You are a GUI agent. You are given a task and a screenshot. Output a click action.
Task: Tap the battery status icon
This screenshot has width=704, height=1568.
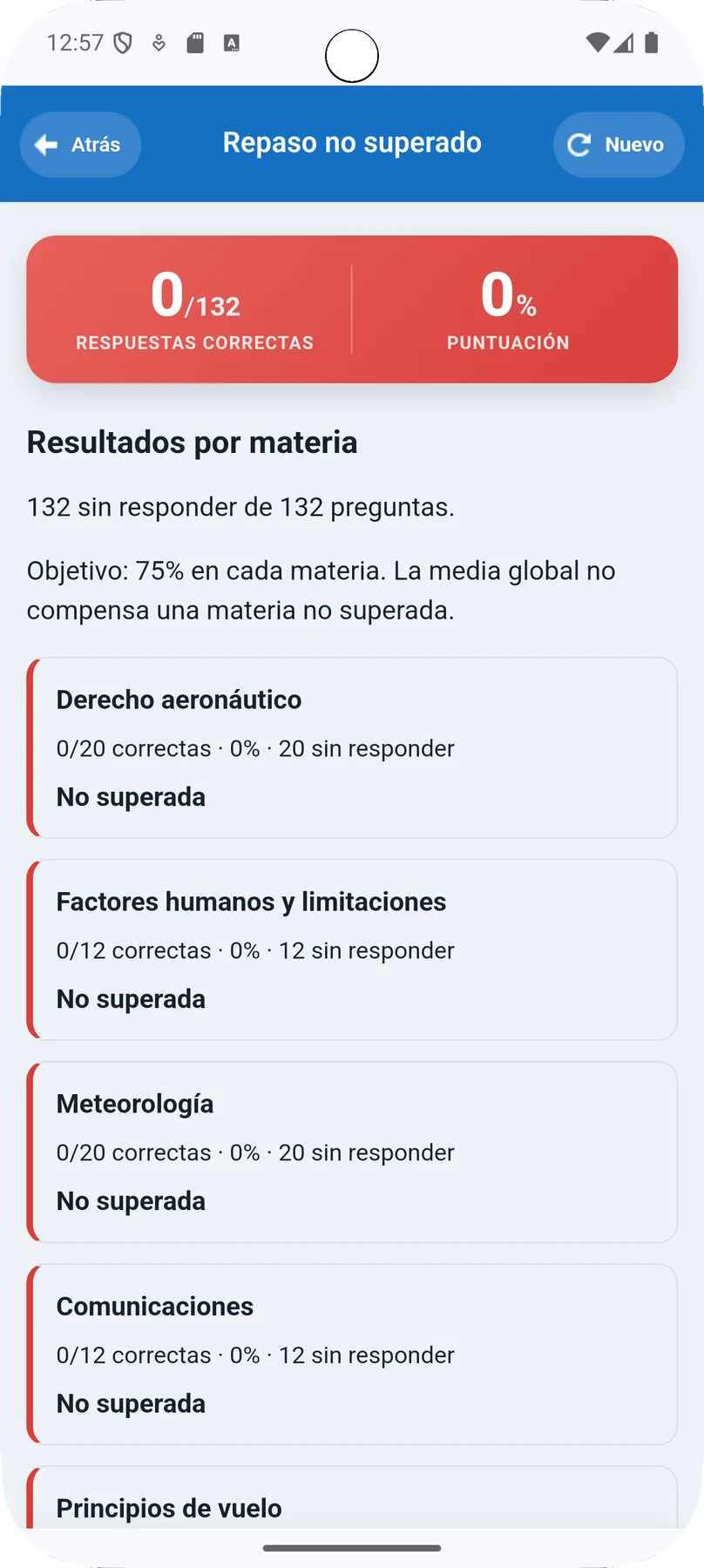pyautogui.click(x=651, y=43)
